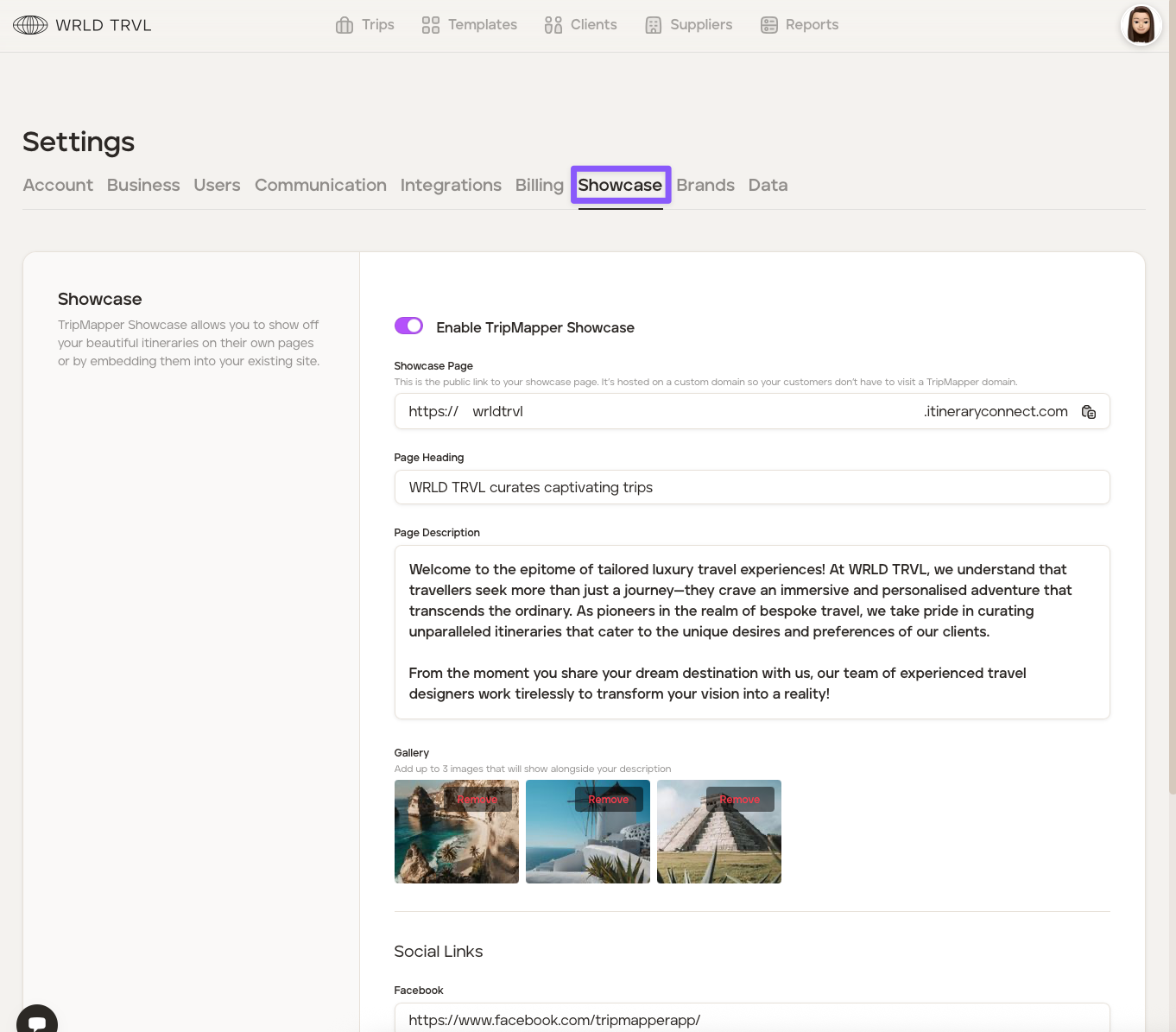Image resolution: width=1176 pixels, height=1032 pixels.
Task: Open Trips via the suitcase icon
Action: coord(345,25)
